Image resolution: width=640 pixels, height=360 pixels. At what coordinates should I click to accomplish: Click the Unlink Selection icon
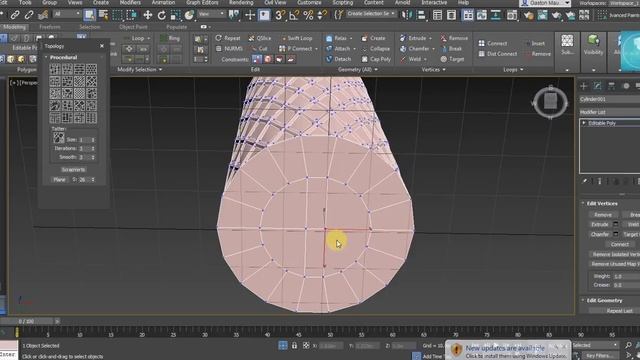click(29, 16)
